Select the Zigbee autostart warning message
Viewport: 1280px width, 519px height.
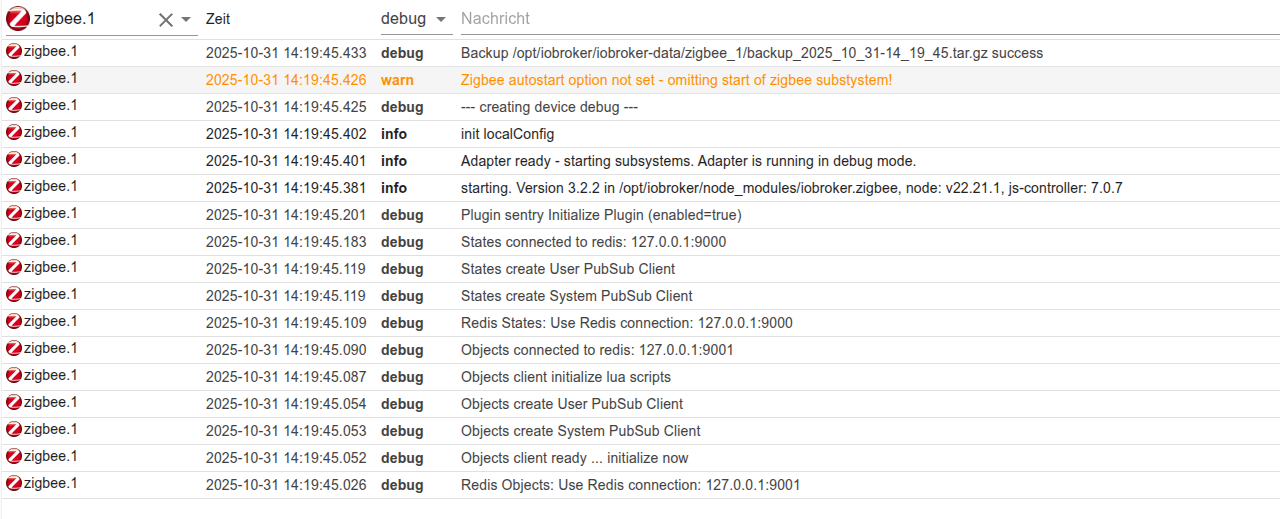pyautogui.click(x=676, y=80)
